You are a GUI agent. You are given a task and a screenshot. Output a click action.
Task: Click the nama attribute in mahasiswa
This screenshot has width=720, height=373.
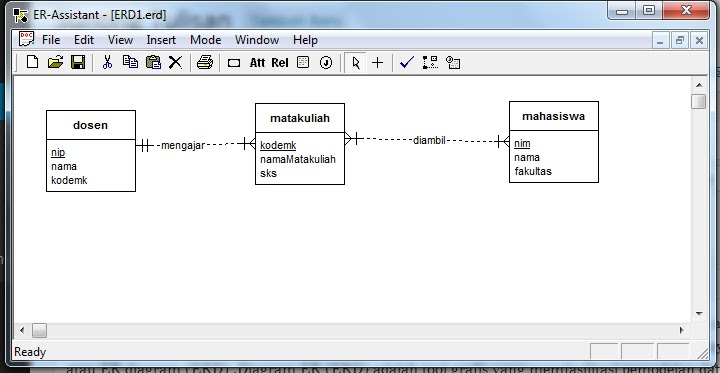527,158
